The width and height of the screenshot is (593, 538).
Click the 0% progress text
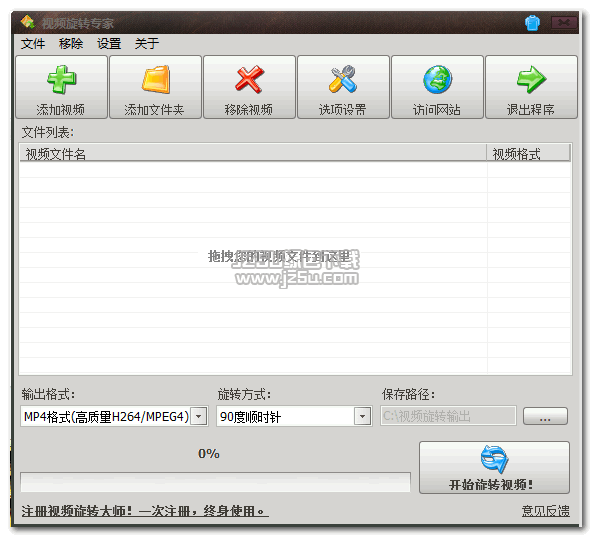pos(209,453)
